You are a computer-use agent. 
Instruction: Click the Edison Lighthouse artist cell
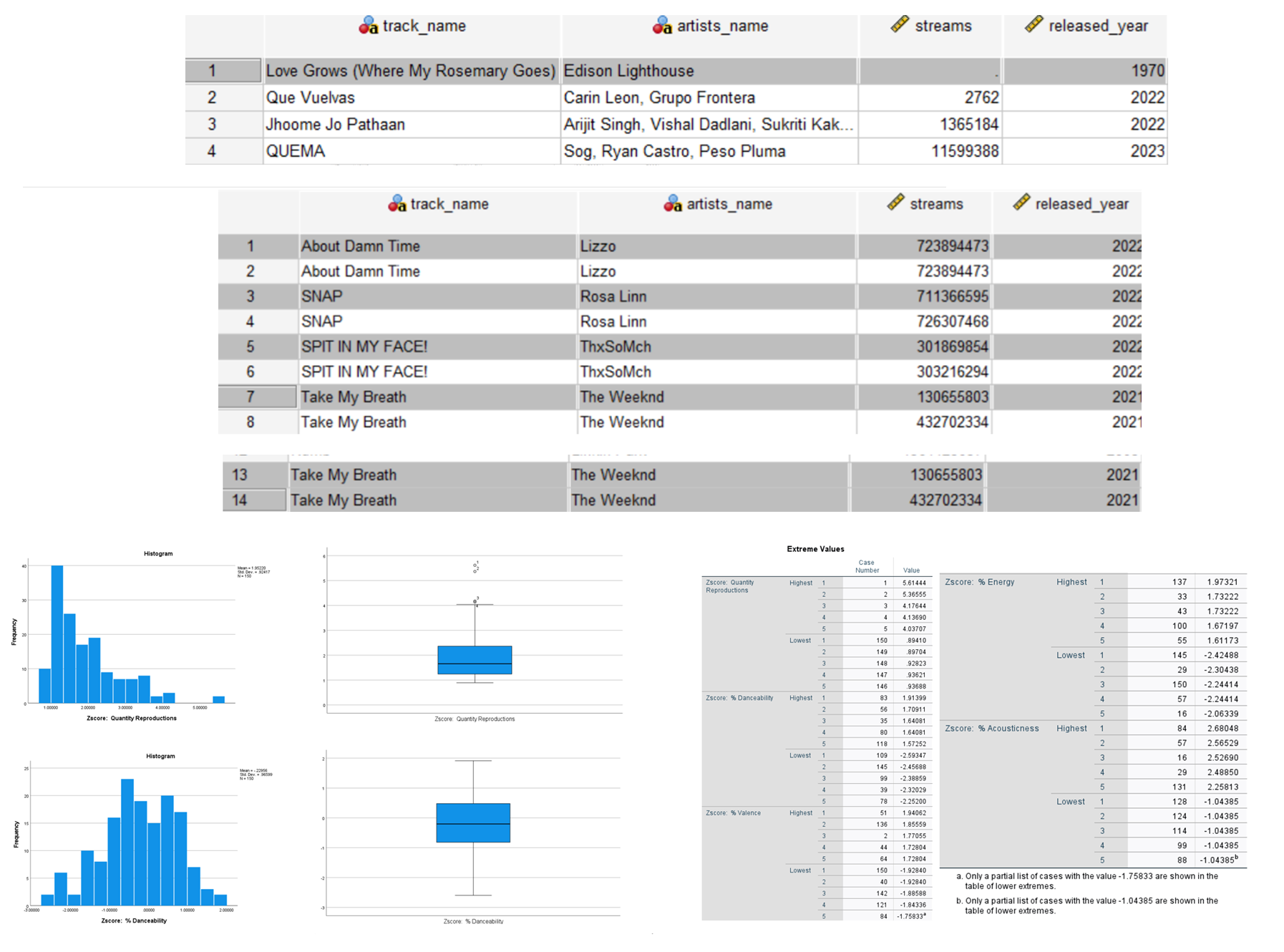(x=709, y=71)
